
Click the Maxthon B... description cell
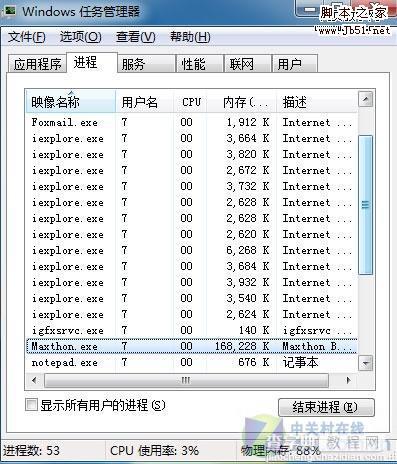(x=317, y=346)
